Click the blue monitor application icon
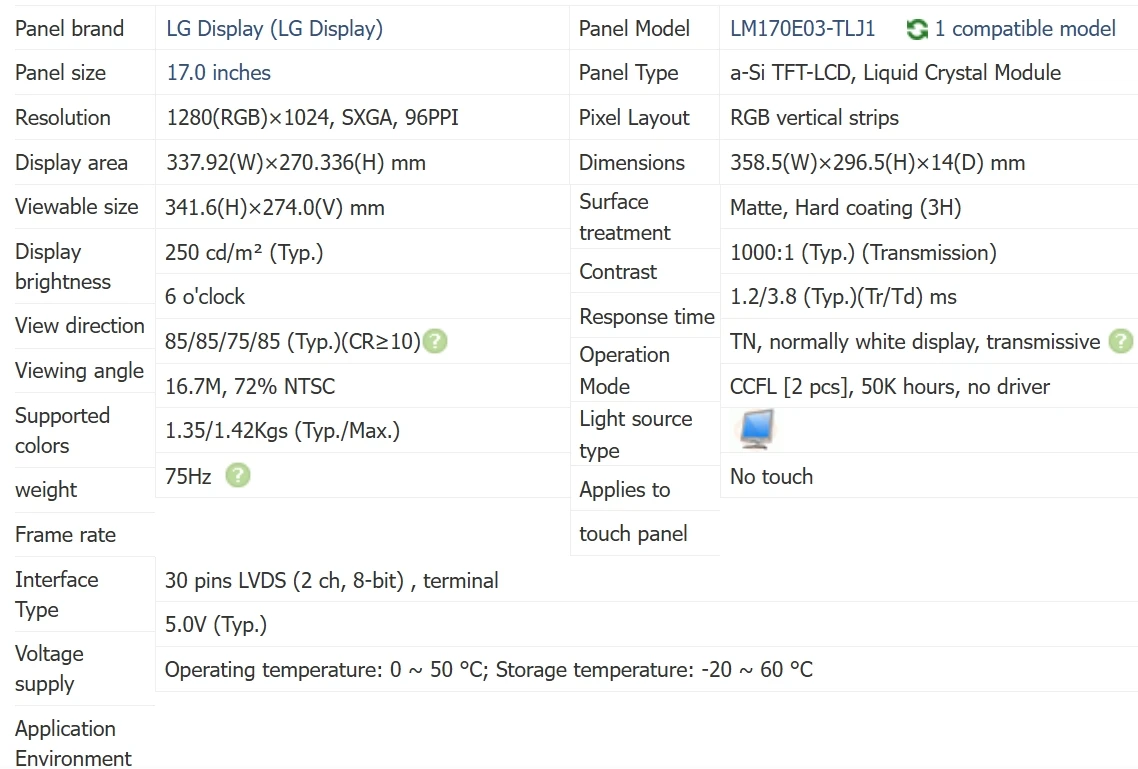The image size is (1138, 769). coord(756,430)
